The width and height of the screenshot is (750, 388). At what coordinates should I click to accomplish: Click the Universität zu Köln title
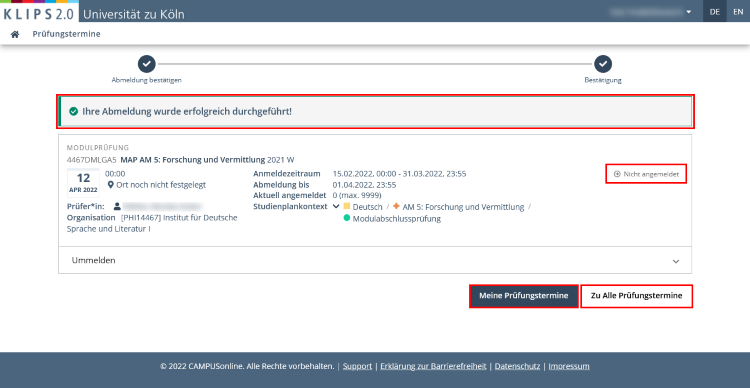pyautogui.click(x=134, y=14)
